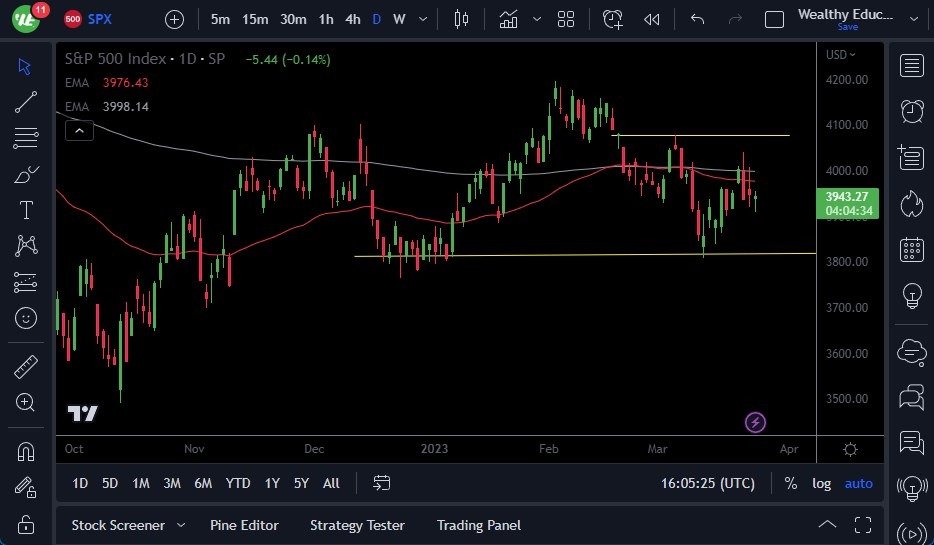Open the Indicators chart icon

tap(509, 19)
